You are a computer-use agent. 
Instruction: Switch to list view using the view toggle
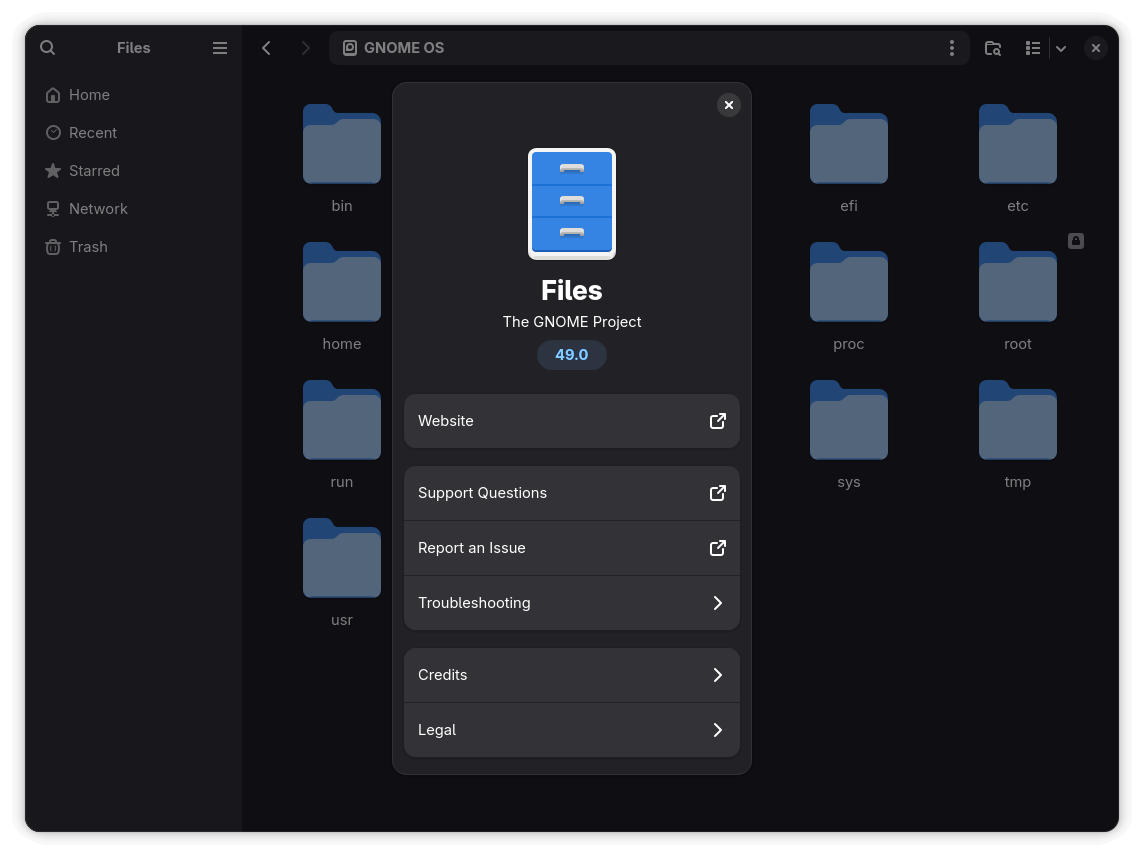tap(1033, 47)
